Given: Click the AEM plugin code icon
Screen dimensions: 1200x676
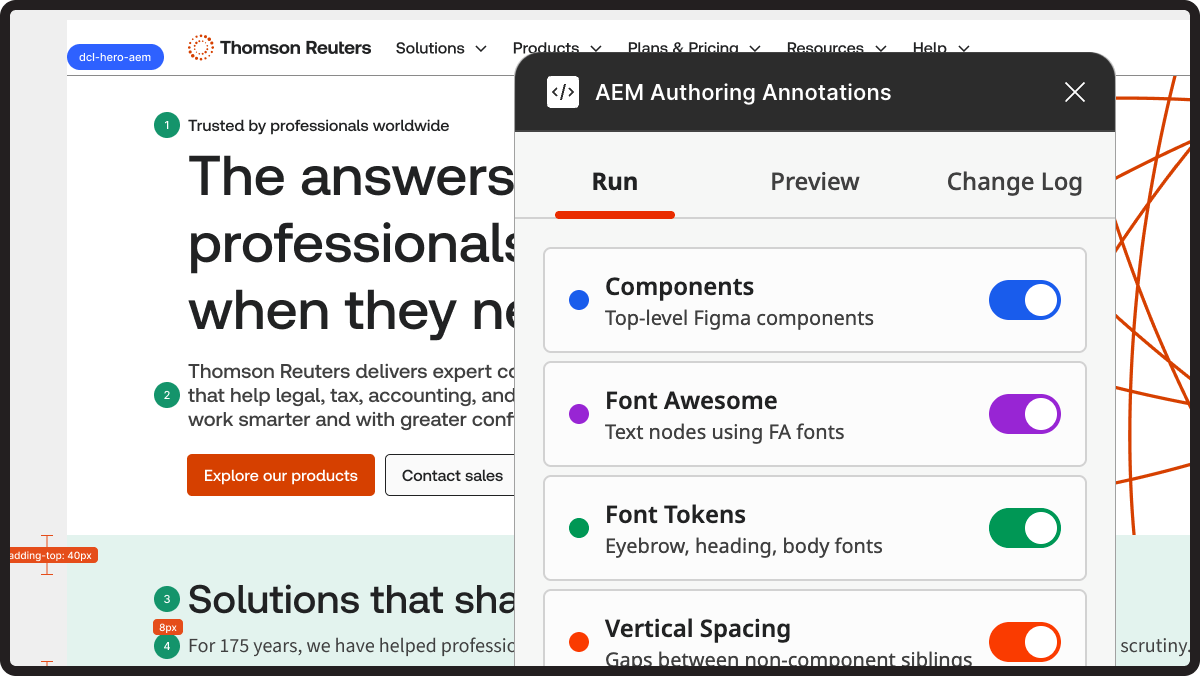Looking at the screenshot, I should [x=563, y=92].
